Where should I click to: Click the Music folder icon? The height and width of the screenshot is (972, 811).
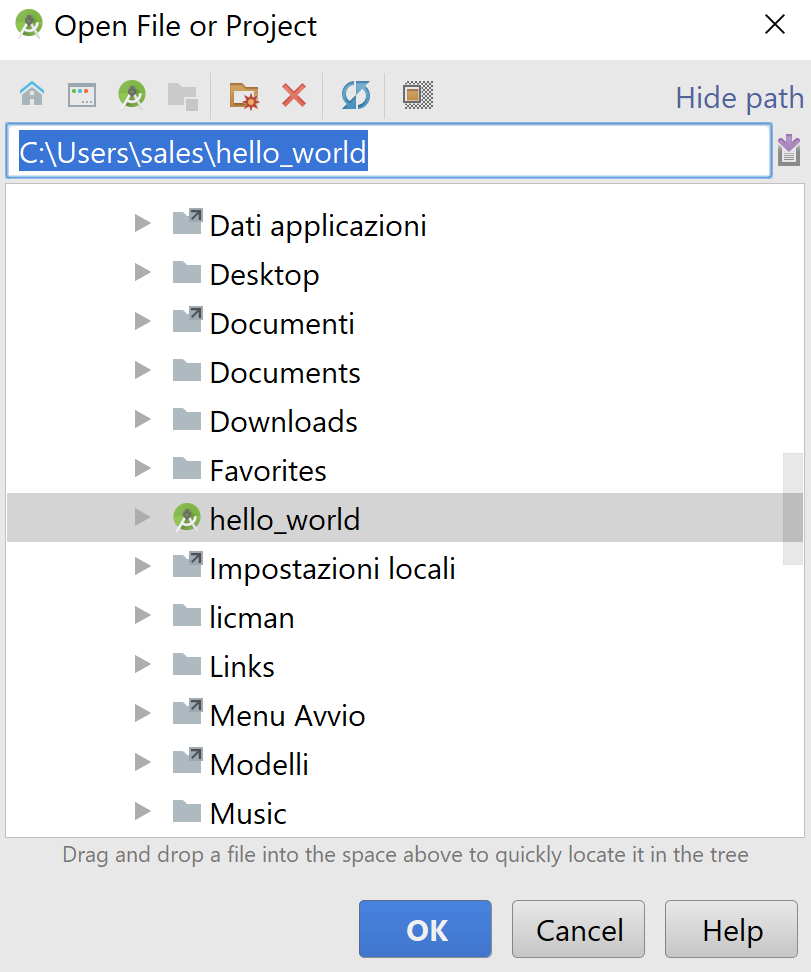[187, 810]
